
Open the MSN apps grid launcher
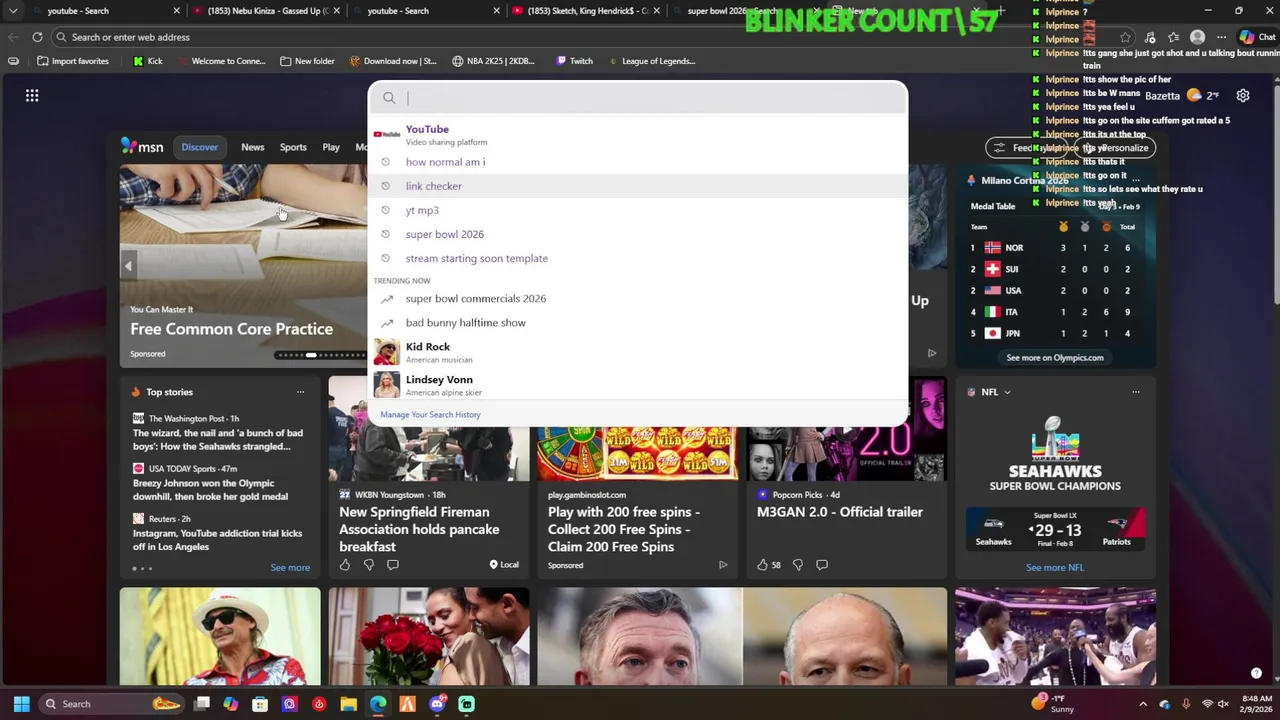[32, 95]
